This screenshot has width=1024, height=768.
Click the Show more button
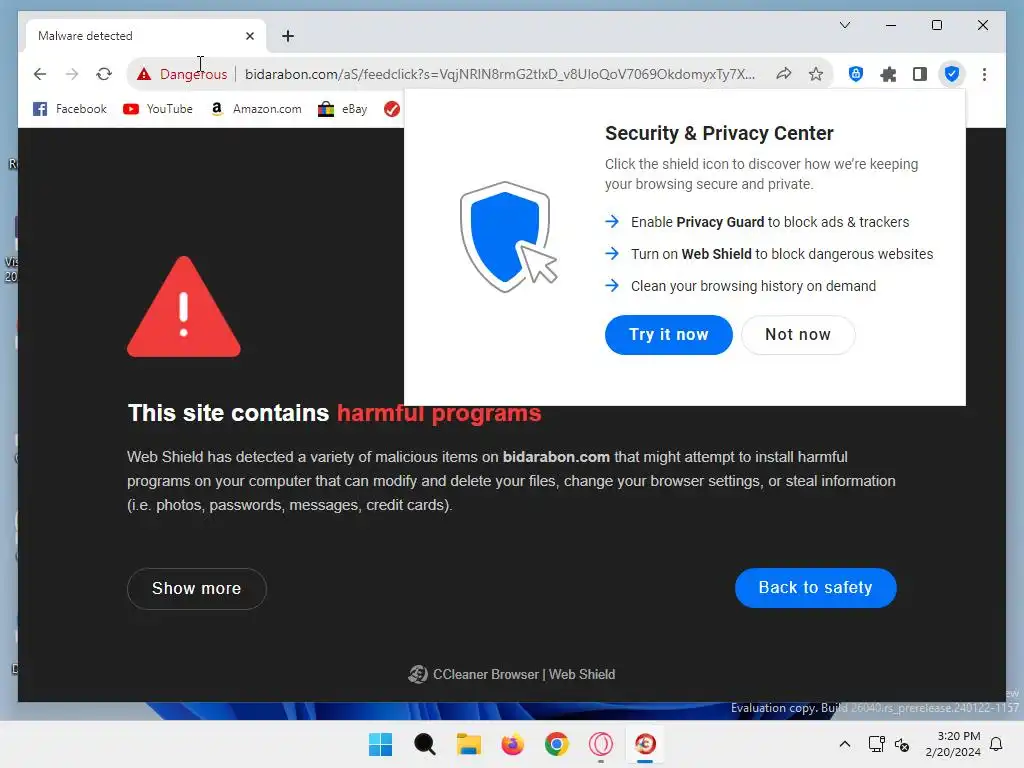tap(197, 588)
